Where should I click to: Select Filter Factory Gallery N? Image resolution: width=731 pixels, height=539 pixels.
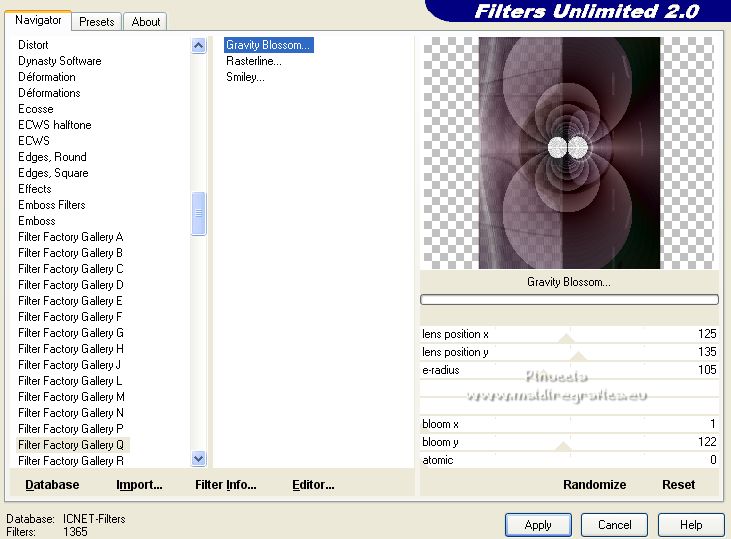[x=70, y=413]
